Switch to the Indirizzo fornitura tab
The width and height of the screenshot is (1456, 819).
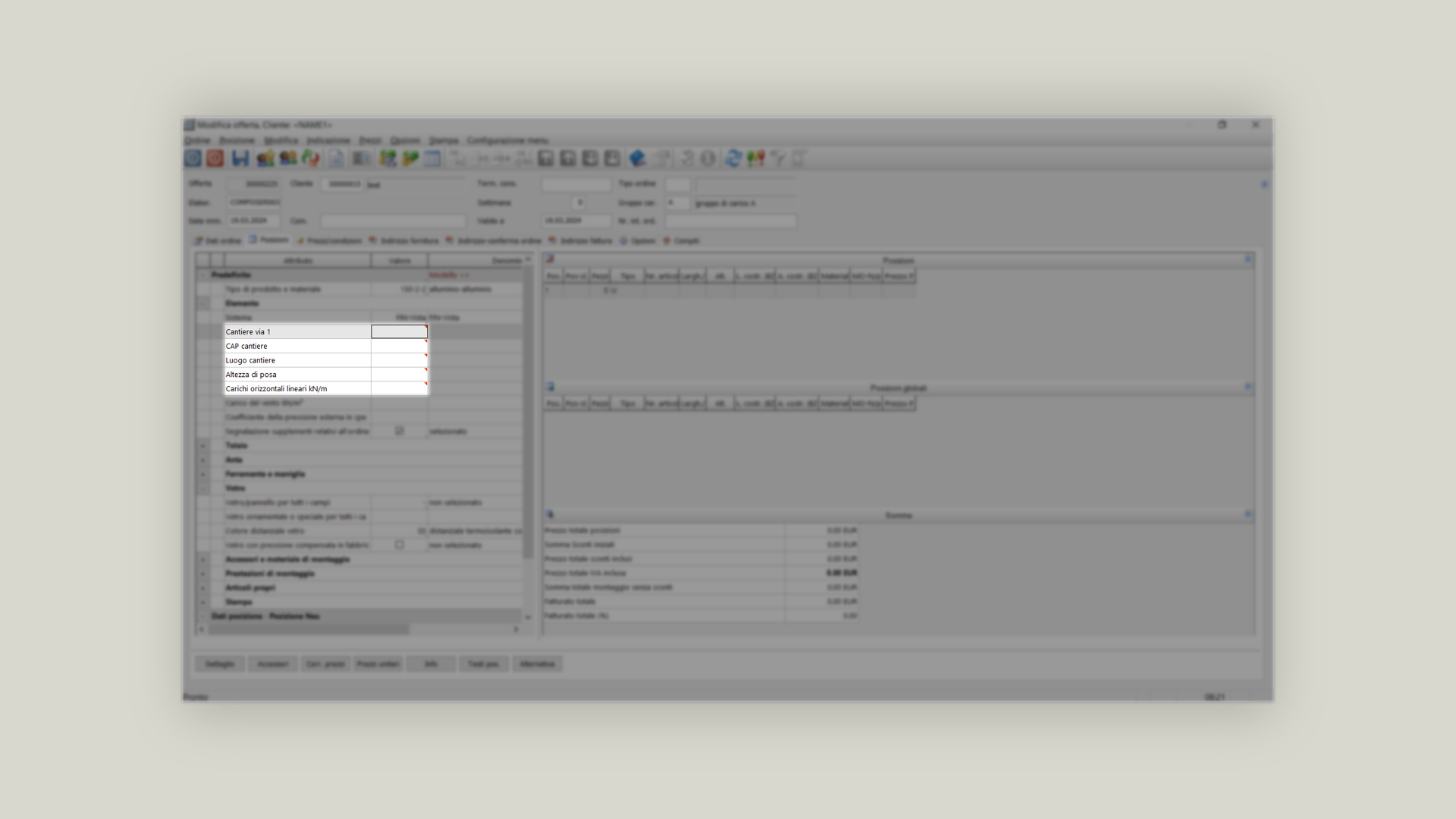[x=404, y=240]
